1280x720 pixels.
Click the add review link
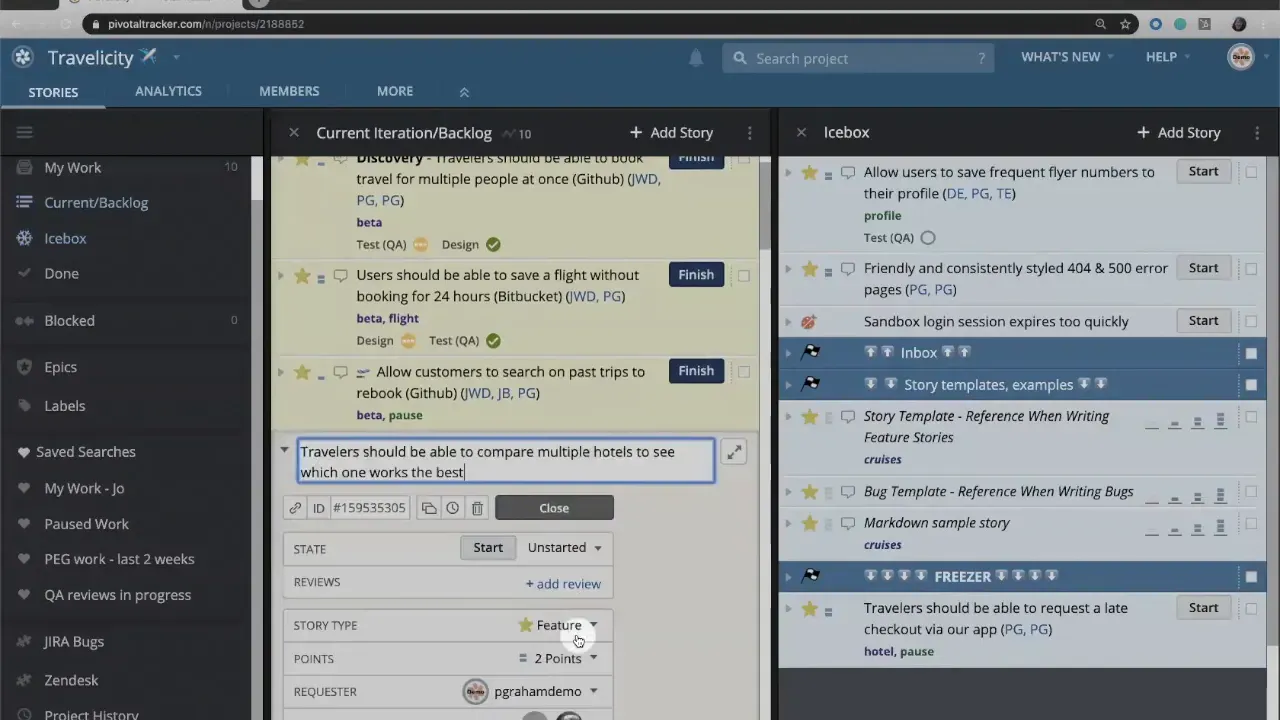(562, 584)
